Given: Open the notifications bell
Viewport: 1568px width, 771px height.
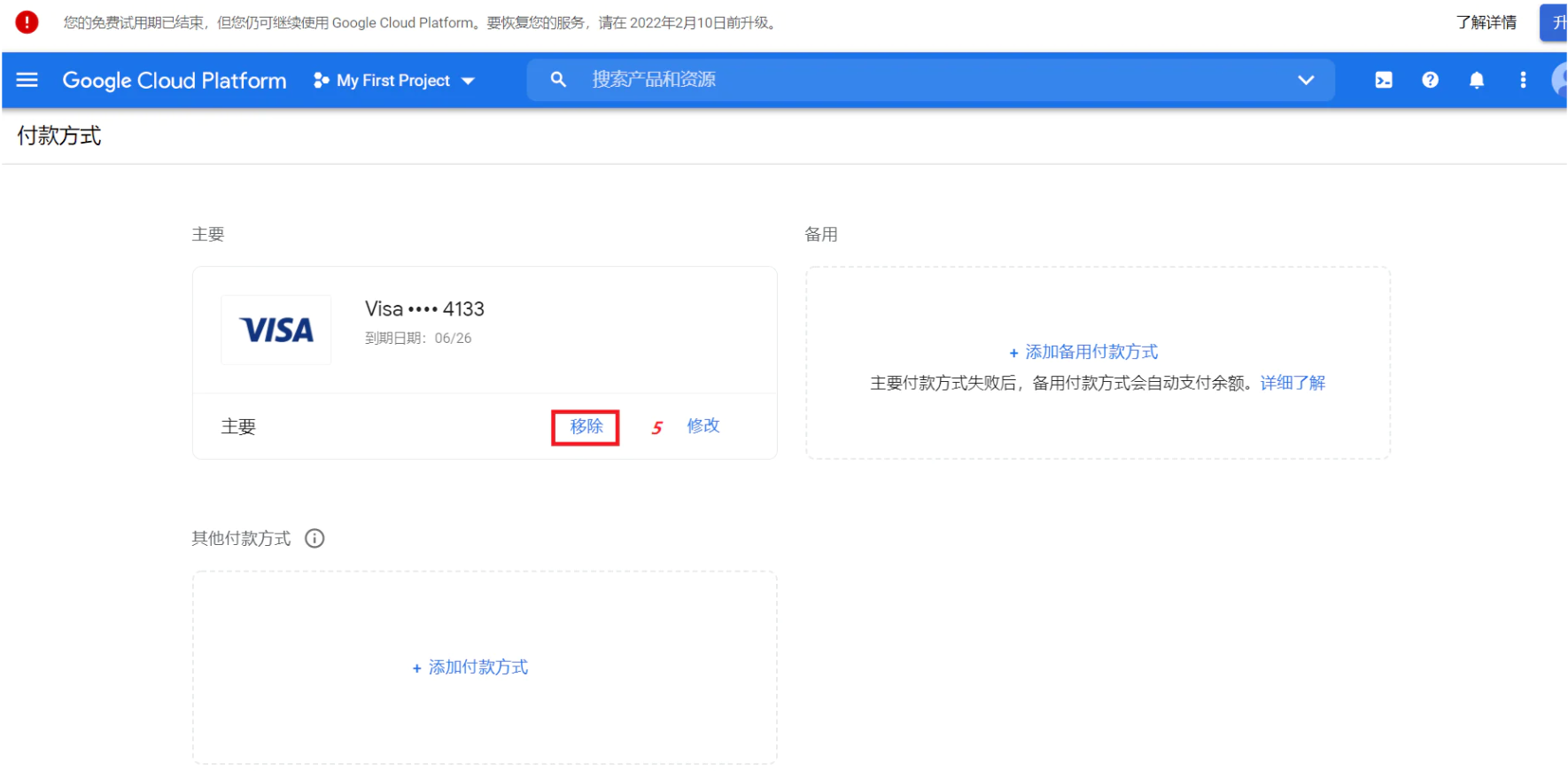Looking at the screenshot, I should 1477,80.
